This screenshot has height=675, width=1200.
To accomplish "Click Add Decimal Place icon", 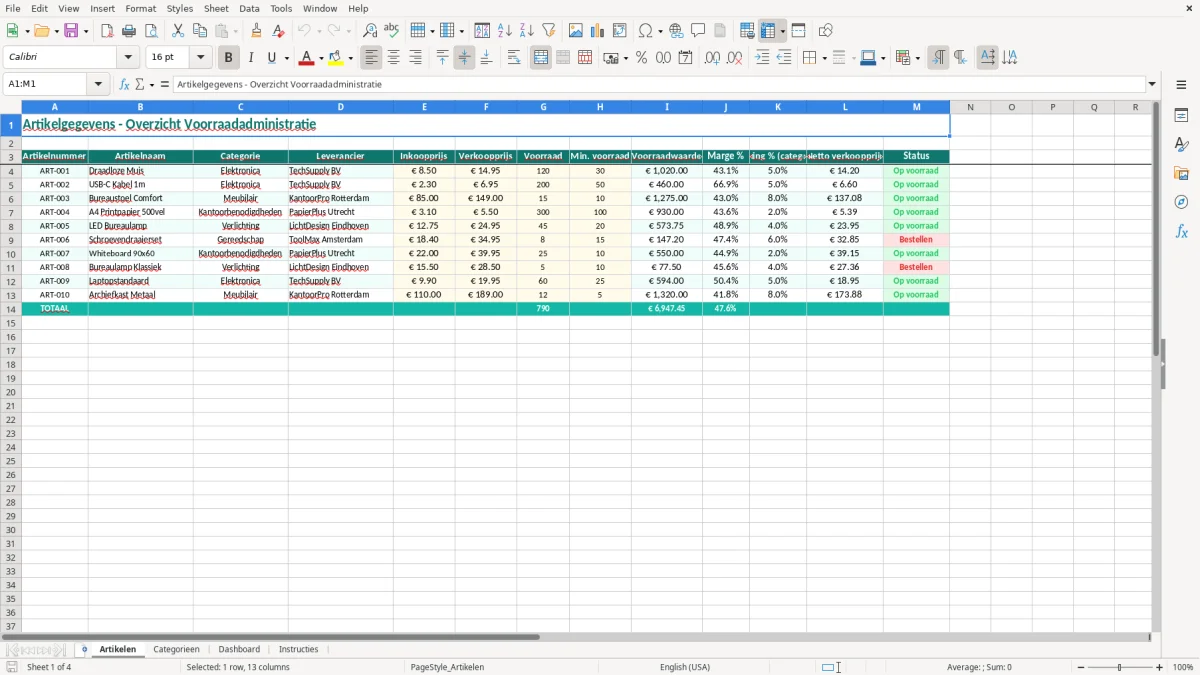I will (x=713, y=58).
